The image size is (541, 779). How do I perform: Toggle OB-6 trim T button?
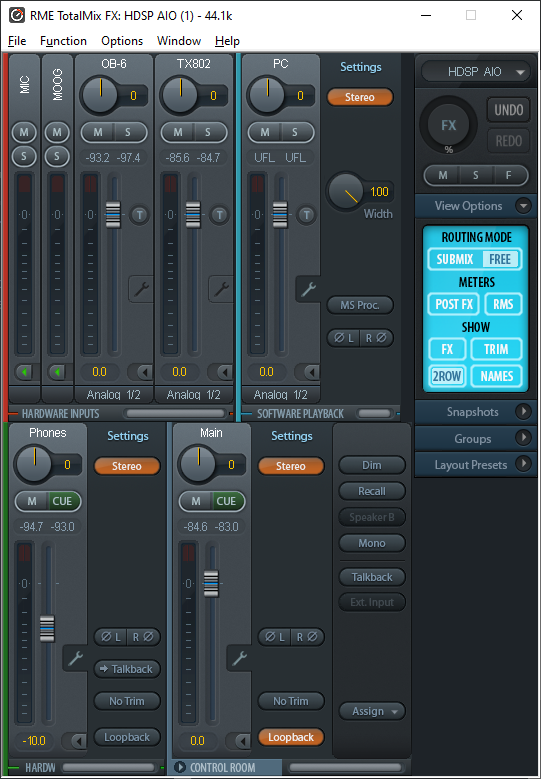[140, 215]
